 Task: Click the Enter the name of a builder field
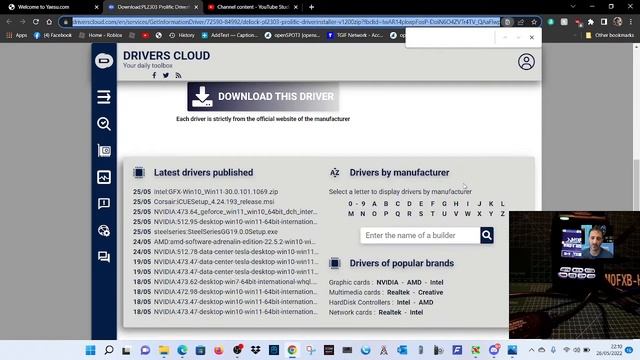[x=420, y=235]
